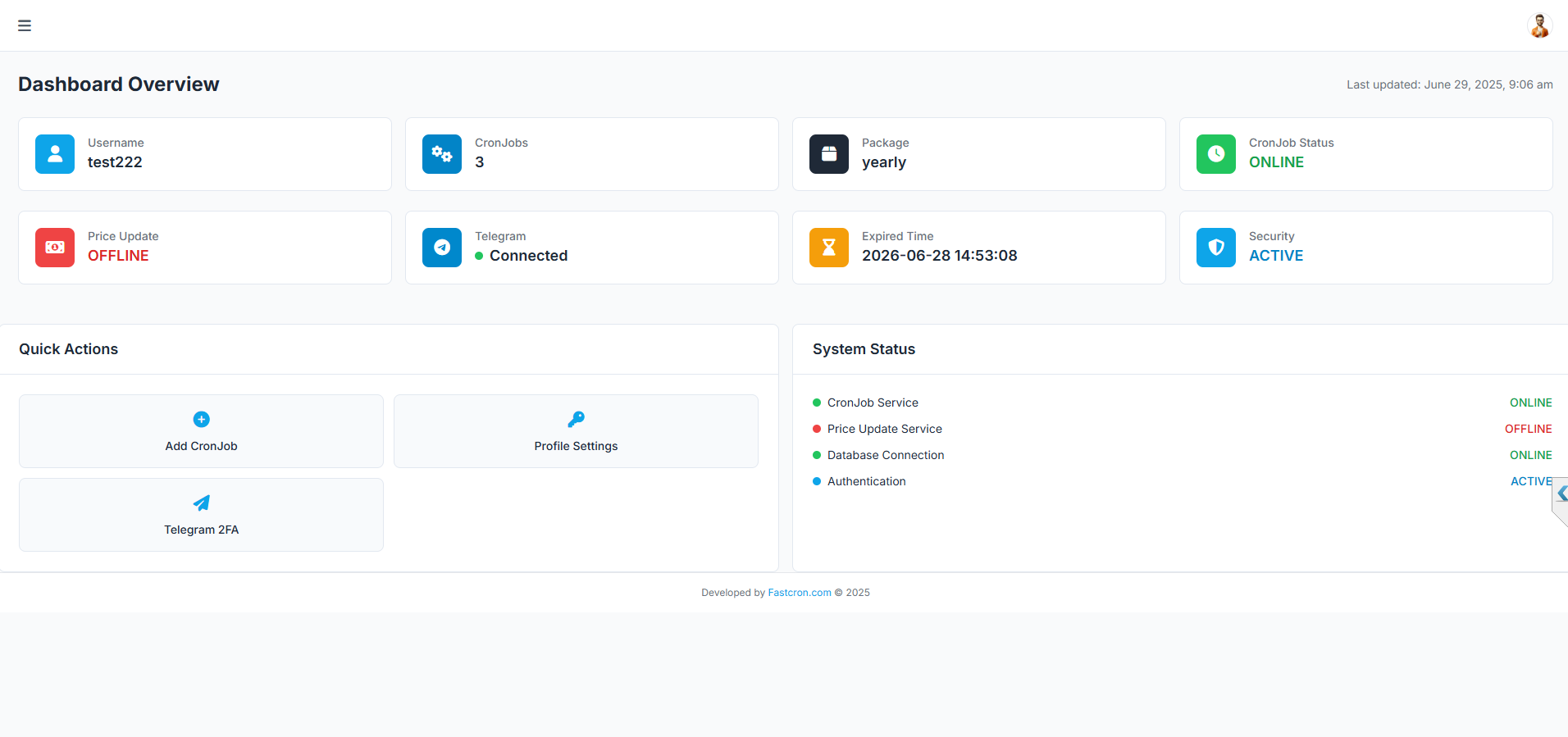Expand the side panel chevron tab
The image size is (1568, 737).
[x=1561, y=494]
